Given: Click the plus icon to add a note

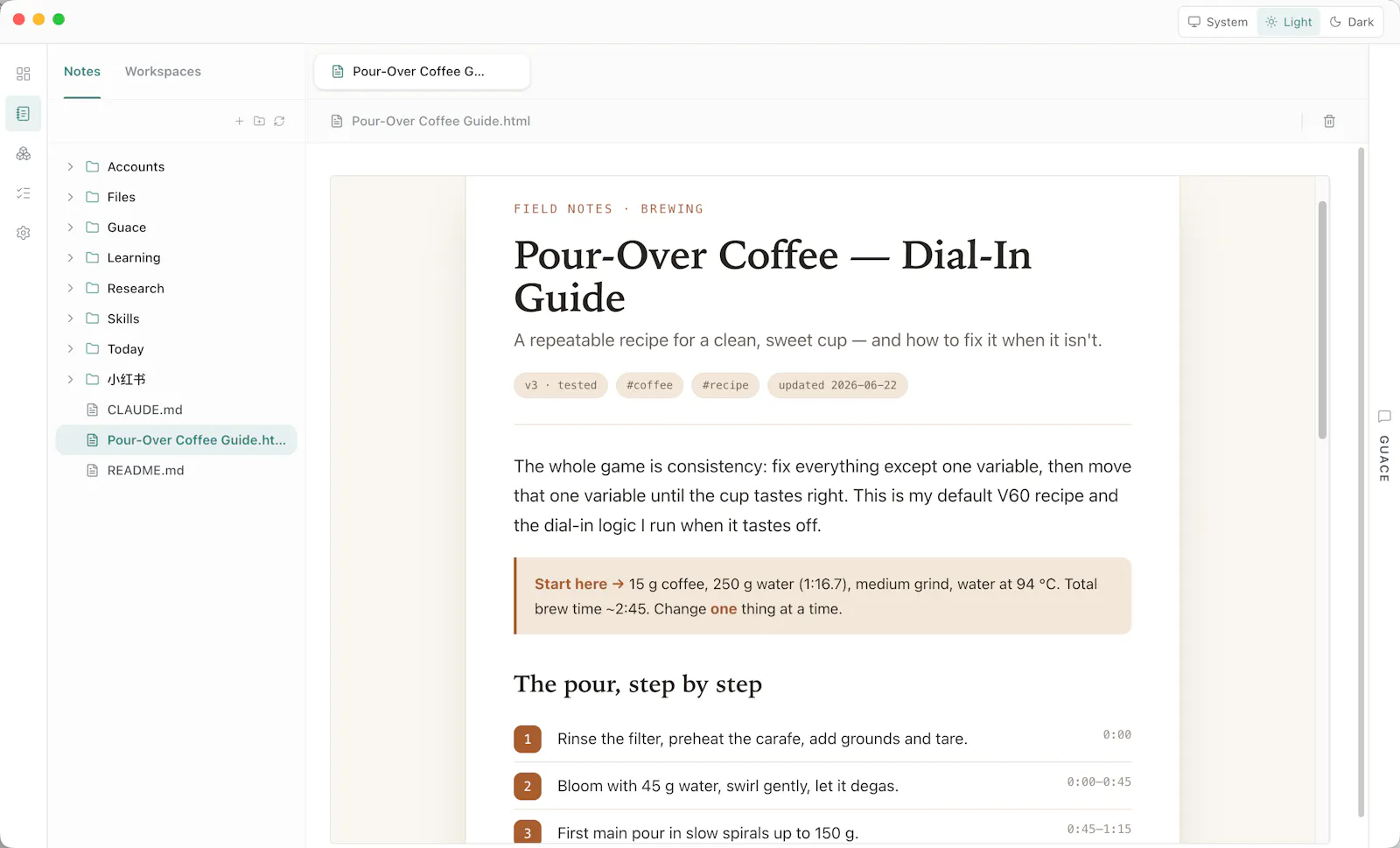Looking at the screenshot, I should [x=239, y=121].
